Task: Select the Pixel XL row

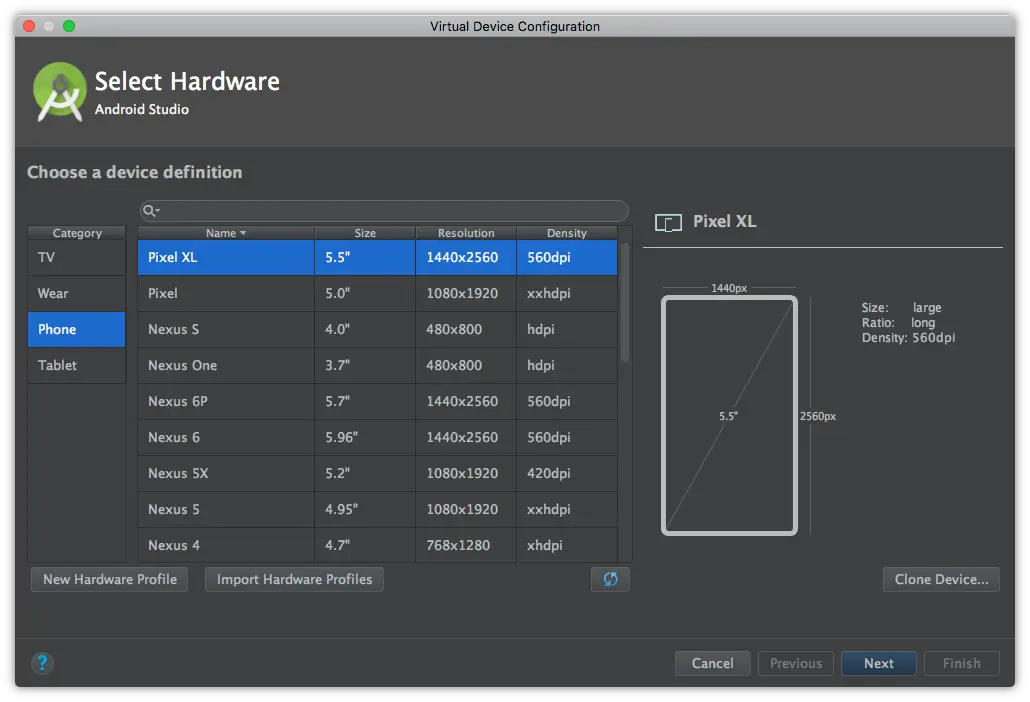Action: pos(378,257)
